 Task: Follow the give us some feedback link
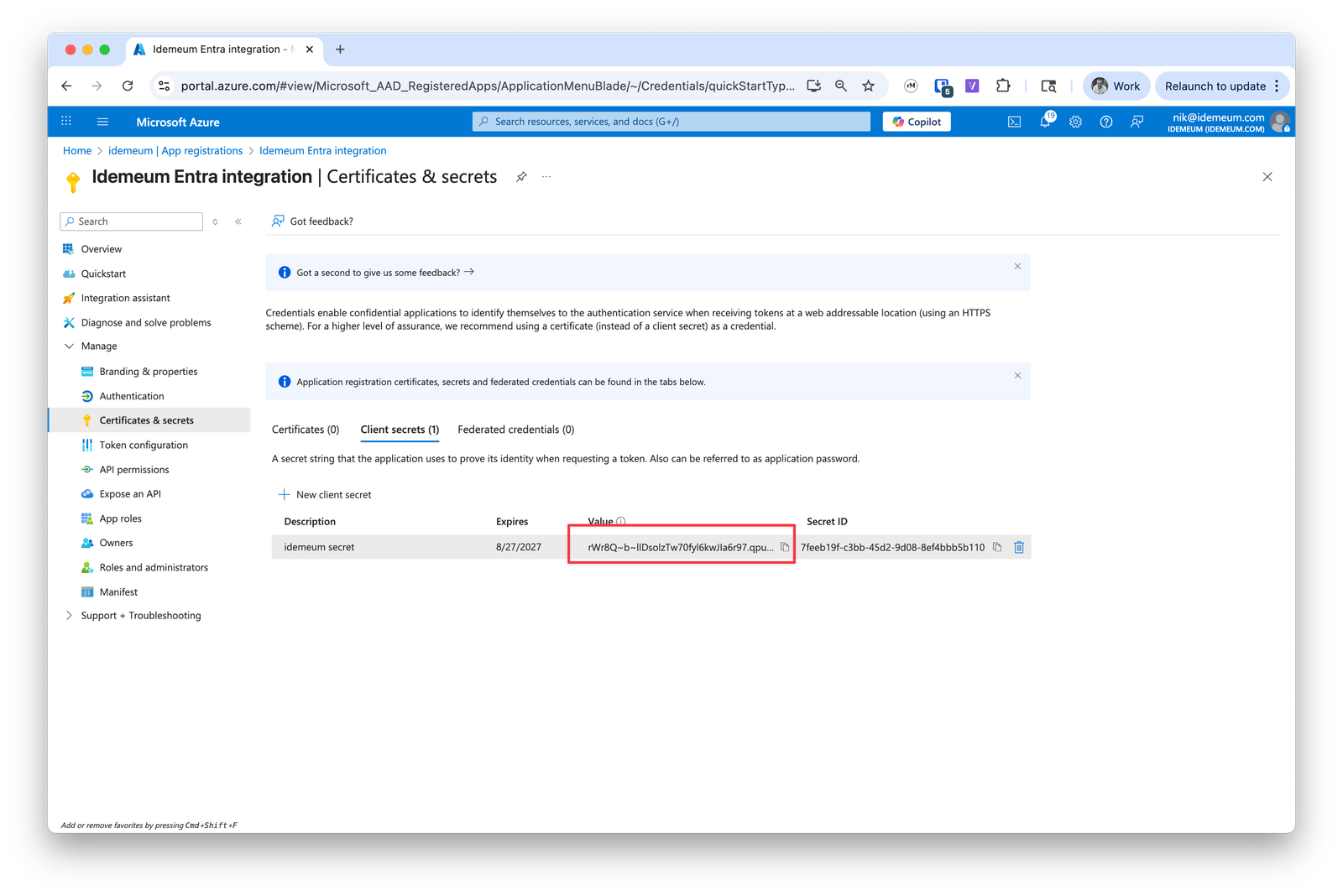click(x=385, y=273)
